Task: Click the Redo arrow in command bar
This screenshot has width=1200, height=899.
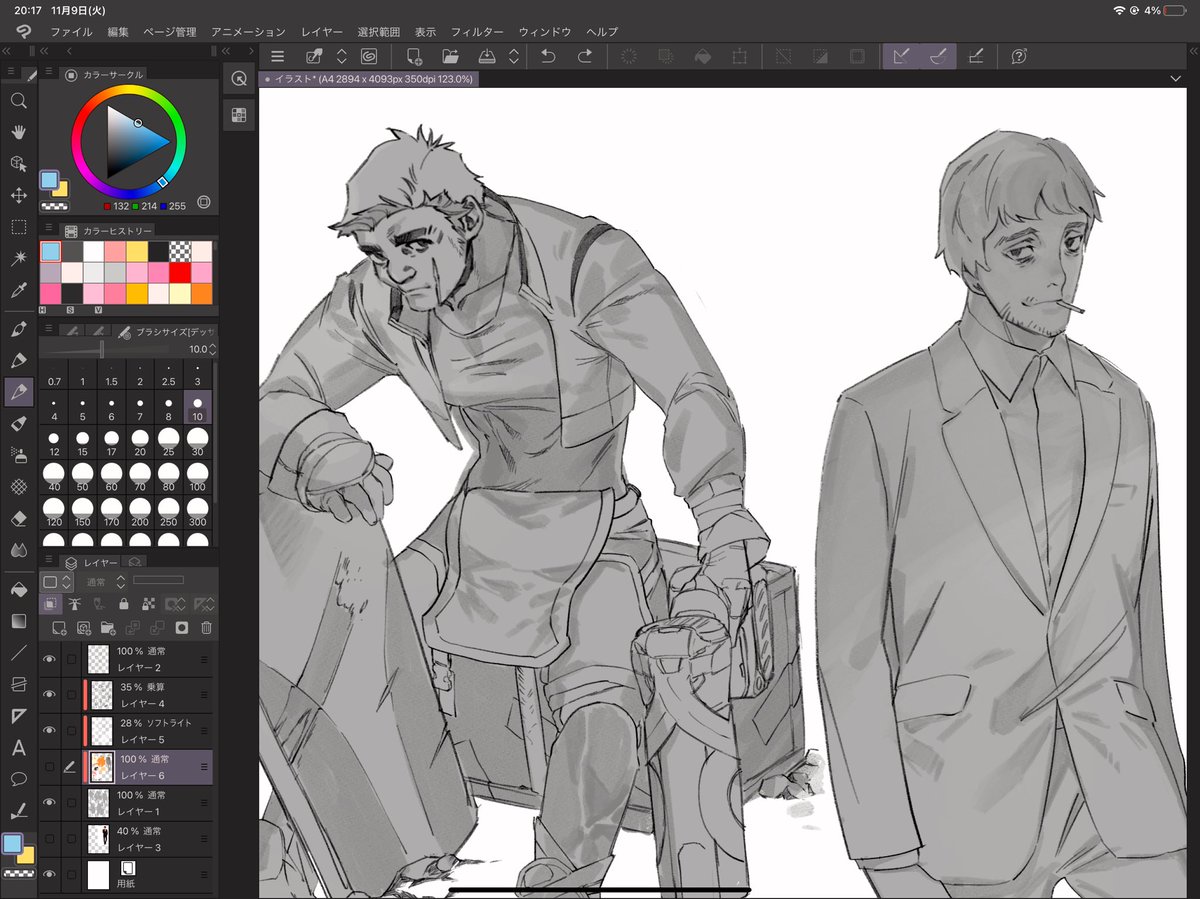Action: [x=585, y=57]
